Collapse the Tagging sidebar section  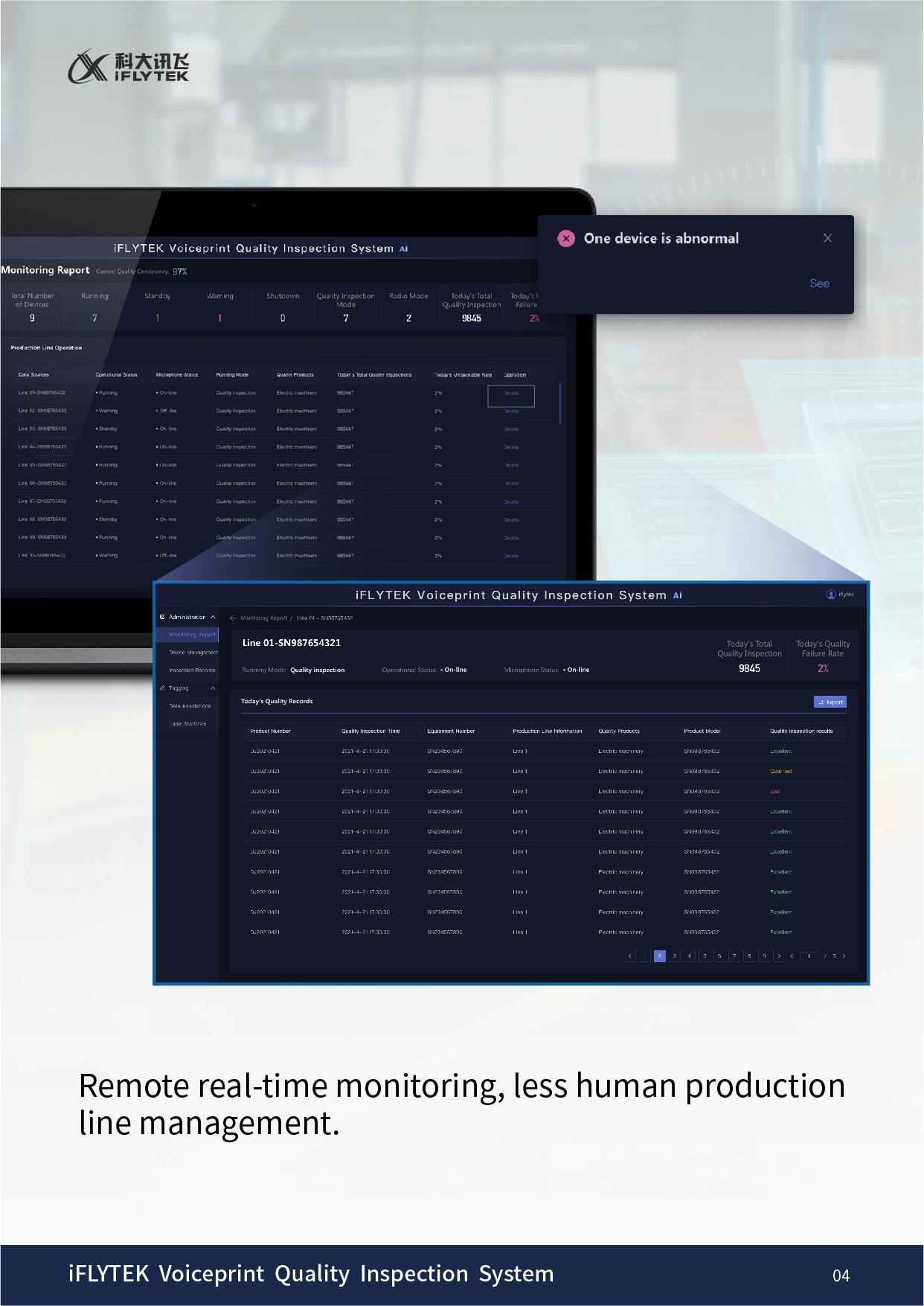tap(213, 688)
